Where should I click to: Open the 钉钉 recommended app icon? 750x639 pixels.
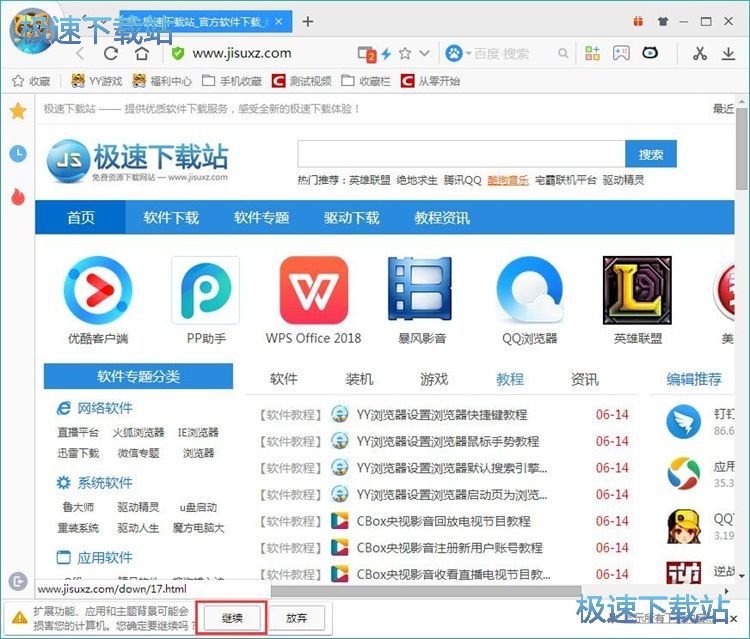click(684, 421)
